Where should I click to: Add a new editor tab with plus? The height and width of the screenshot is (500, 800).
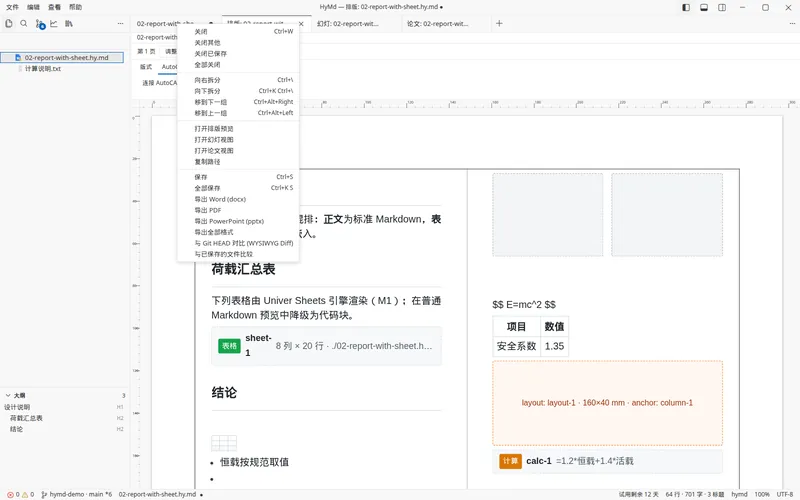499,23
